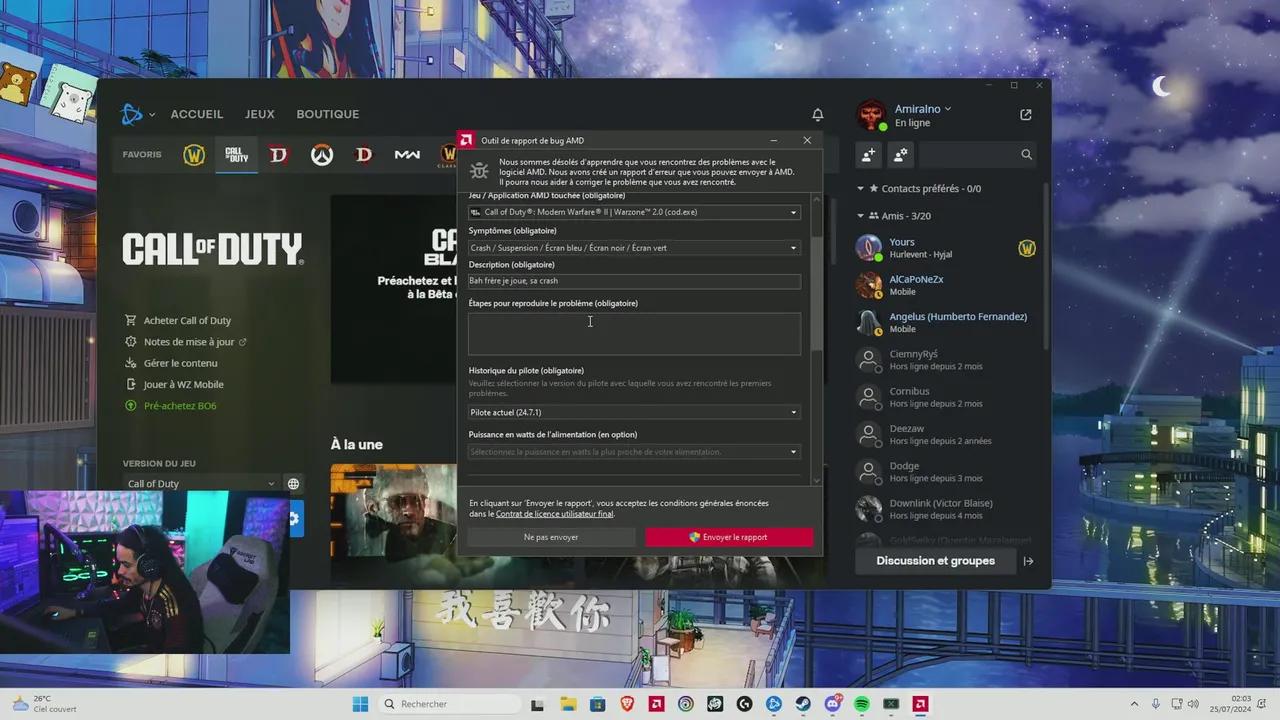The image size is (1280, 720).
Task: Pop out the social panel window
Action: (x=1025, y=115)
